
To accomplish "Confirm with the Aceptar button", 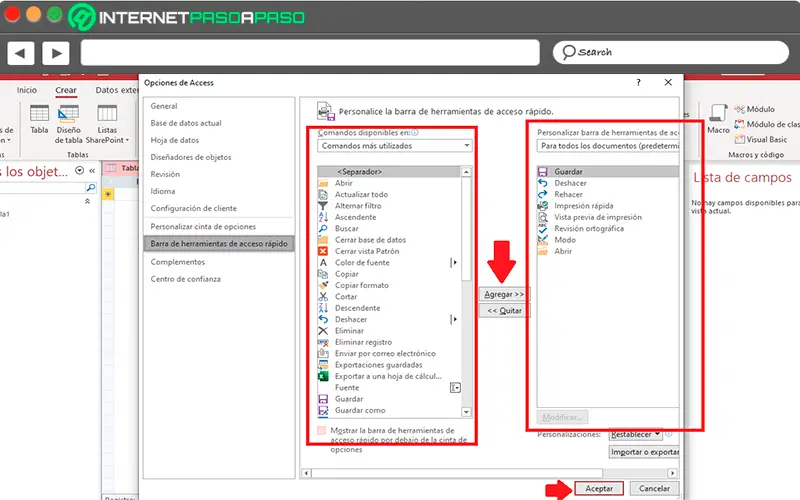I will click(598, 489).
